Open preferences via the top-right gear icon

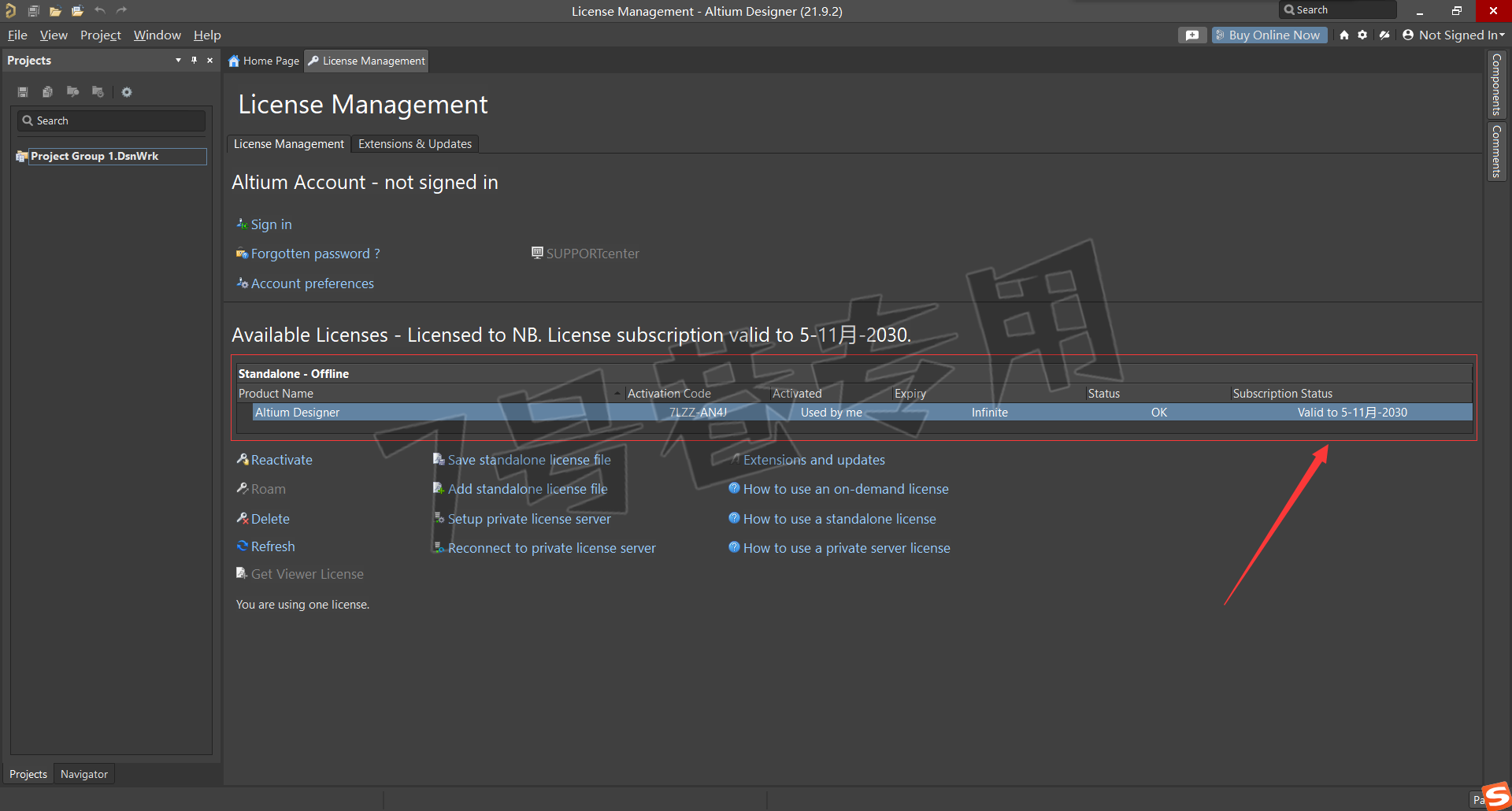[x=1362, y=35]
